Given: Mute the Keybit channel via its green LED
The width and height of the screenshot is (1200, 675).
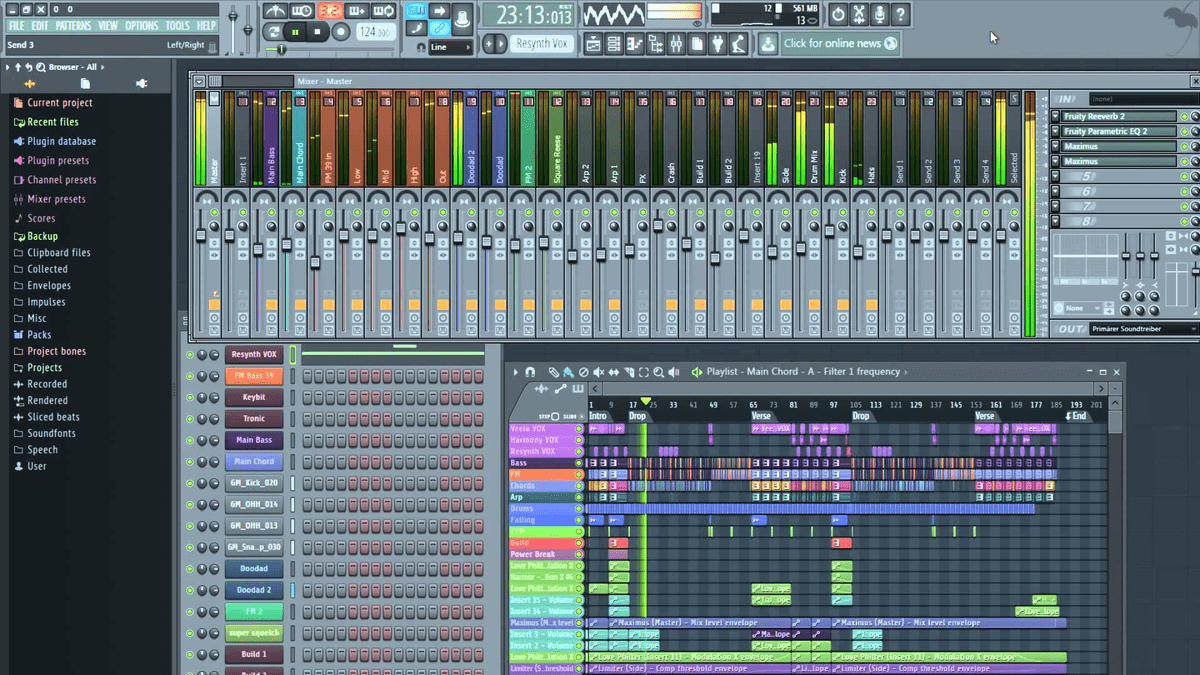Looking at the screenshot, I should point(189,397).
